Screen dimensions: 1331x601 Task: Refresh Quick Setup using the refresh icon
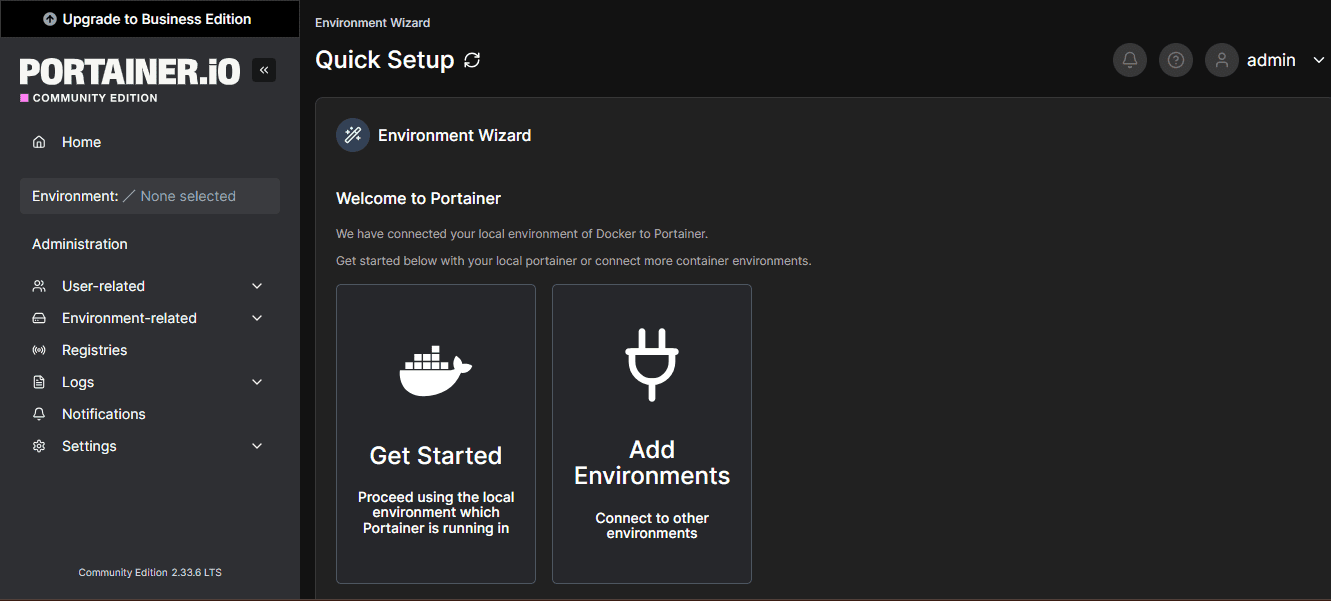(471, 60)
